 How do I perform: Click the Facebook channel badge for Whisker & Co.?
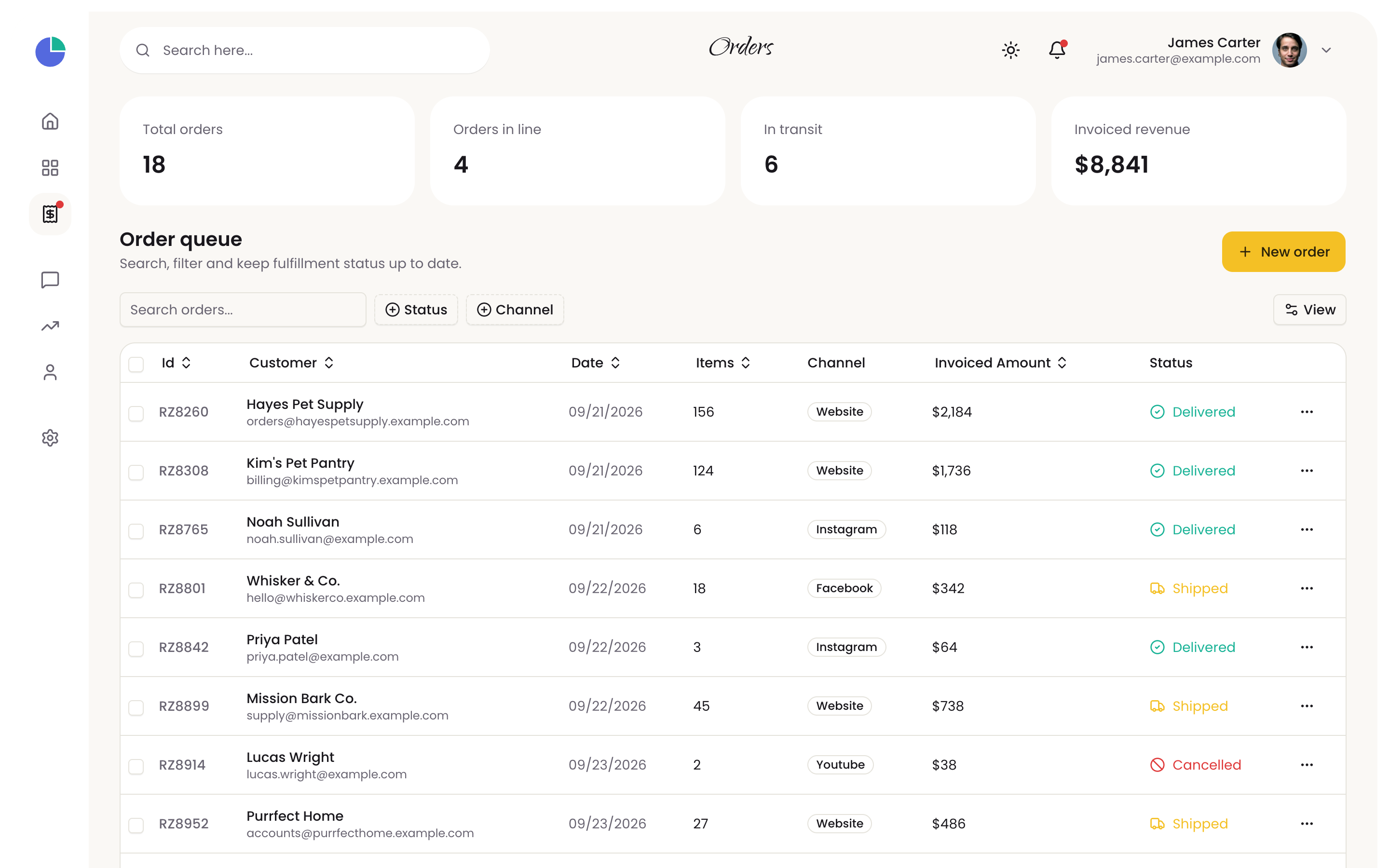coord(844,588)
